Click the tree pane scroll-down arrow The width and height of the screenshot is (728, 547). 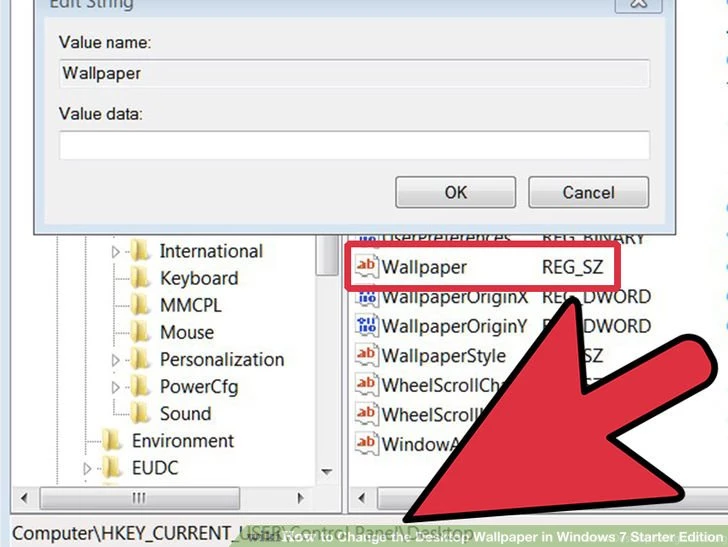tap(327, 472)
